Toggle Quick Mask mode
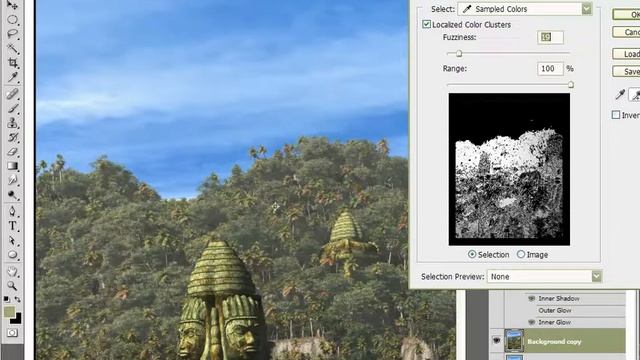 (x=12, y=333)
